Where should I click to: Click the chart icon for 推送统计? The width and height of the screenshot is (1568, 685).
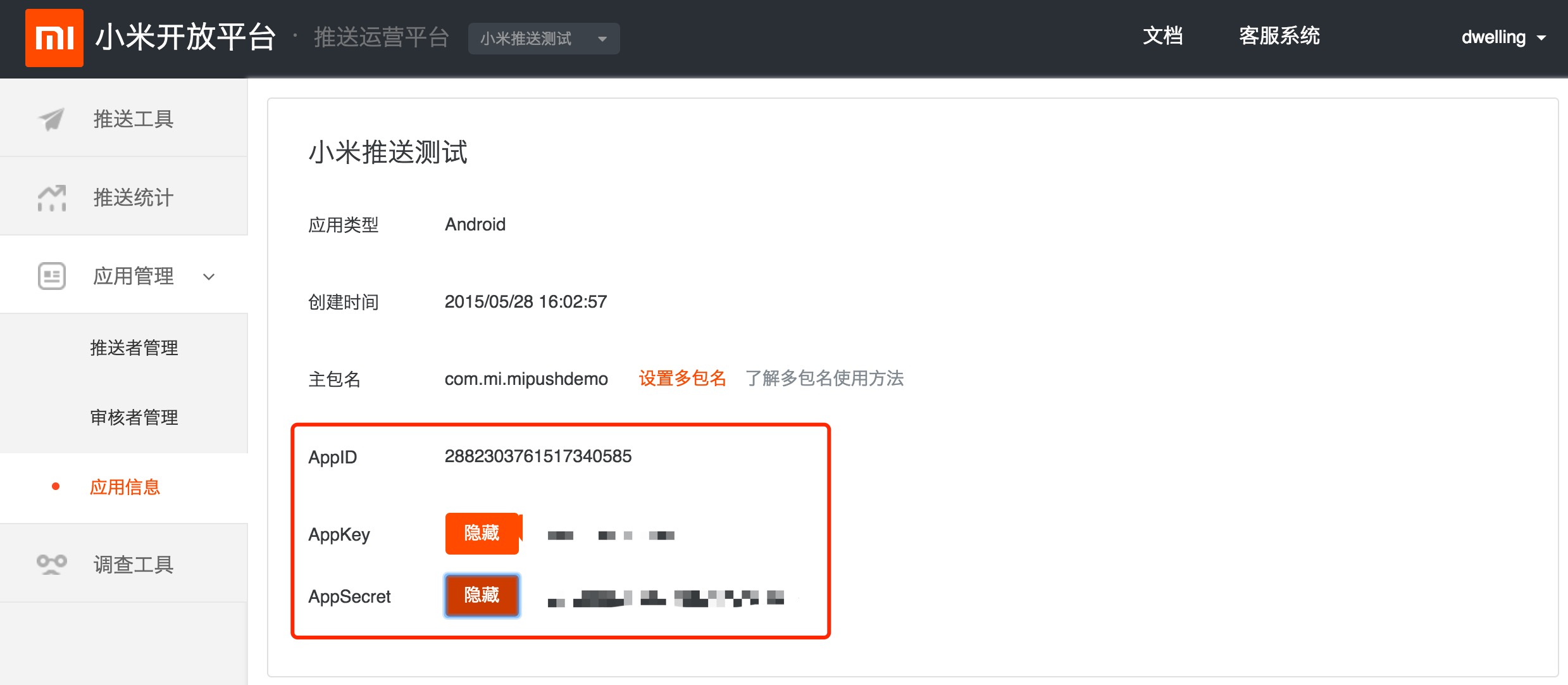(52, 198)
